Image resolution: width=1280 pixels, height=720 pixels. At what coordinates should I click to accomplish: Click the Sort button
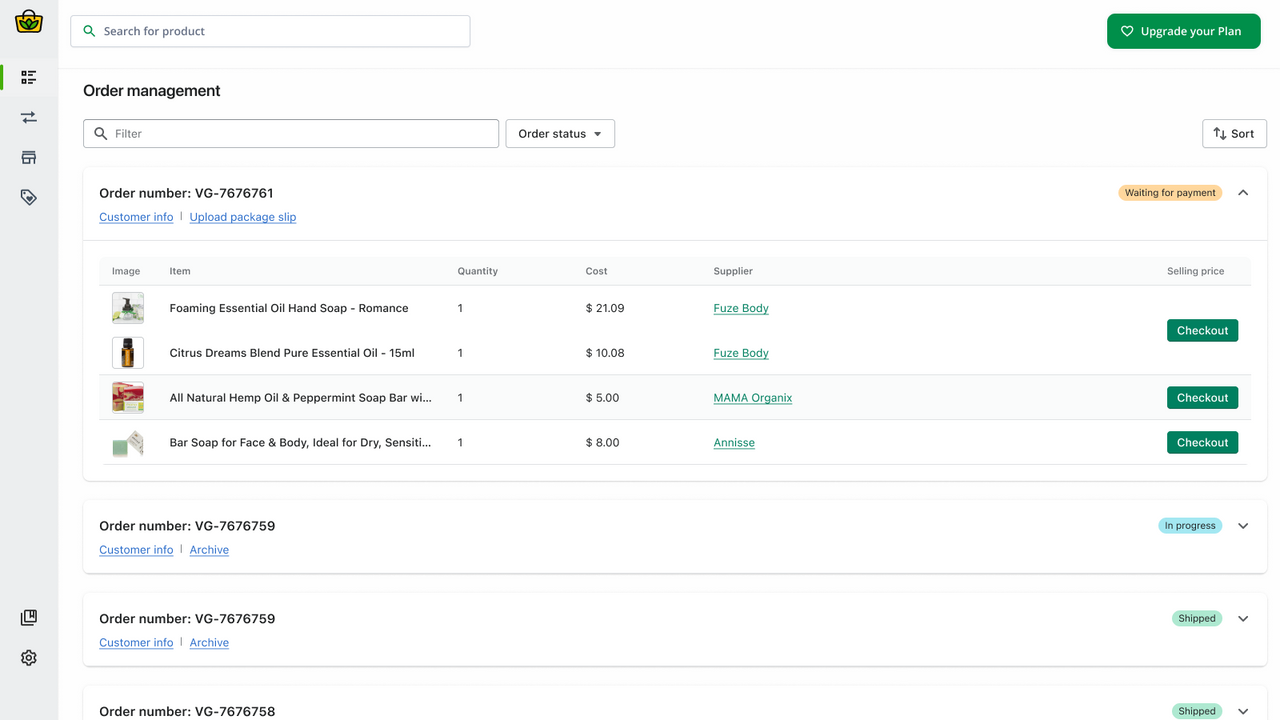coord(1234,134)
